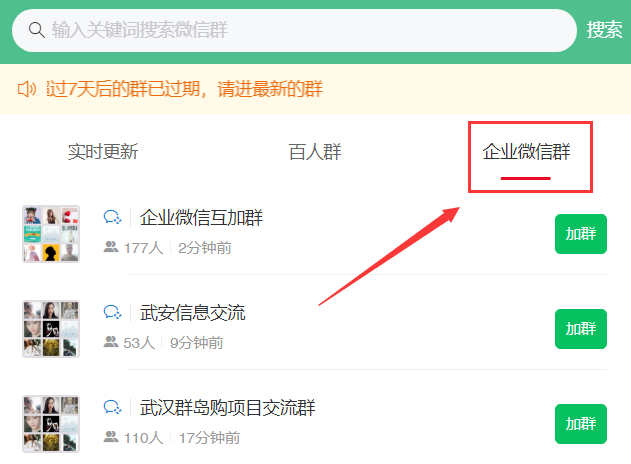Click the chat icon beside 企业微信互加群
Screen dimensions: 631x464
tap(112, 217)
